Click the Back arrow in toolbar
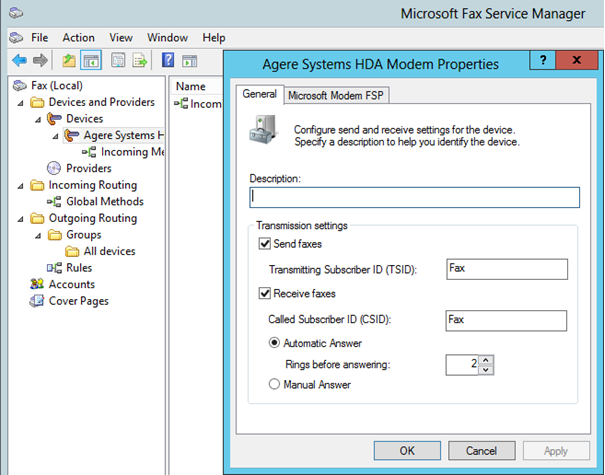Screen dimensions: 605x475 pos(19,60)
